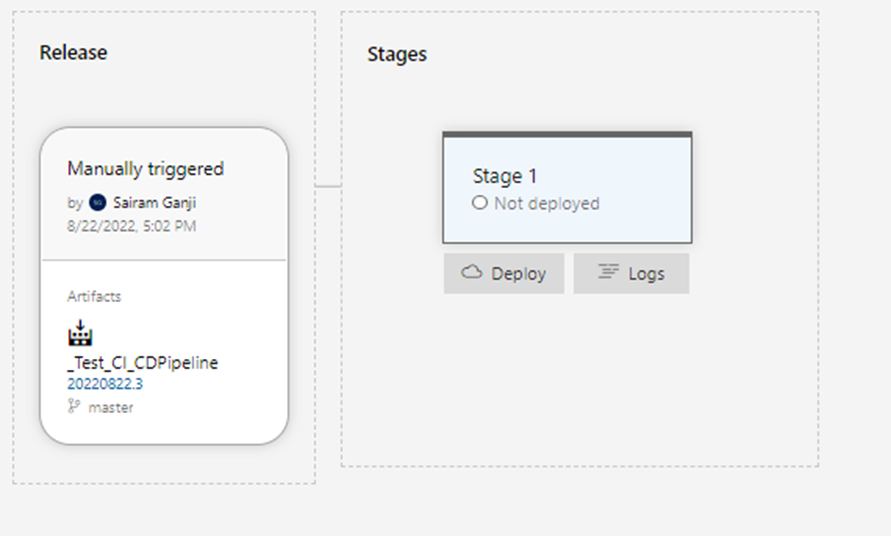Click the 8/22/2022, 5:02 PM timestamp

click(132, 226)
